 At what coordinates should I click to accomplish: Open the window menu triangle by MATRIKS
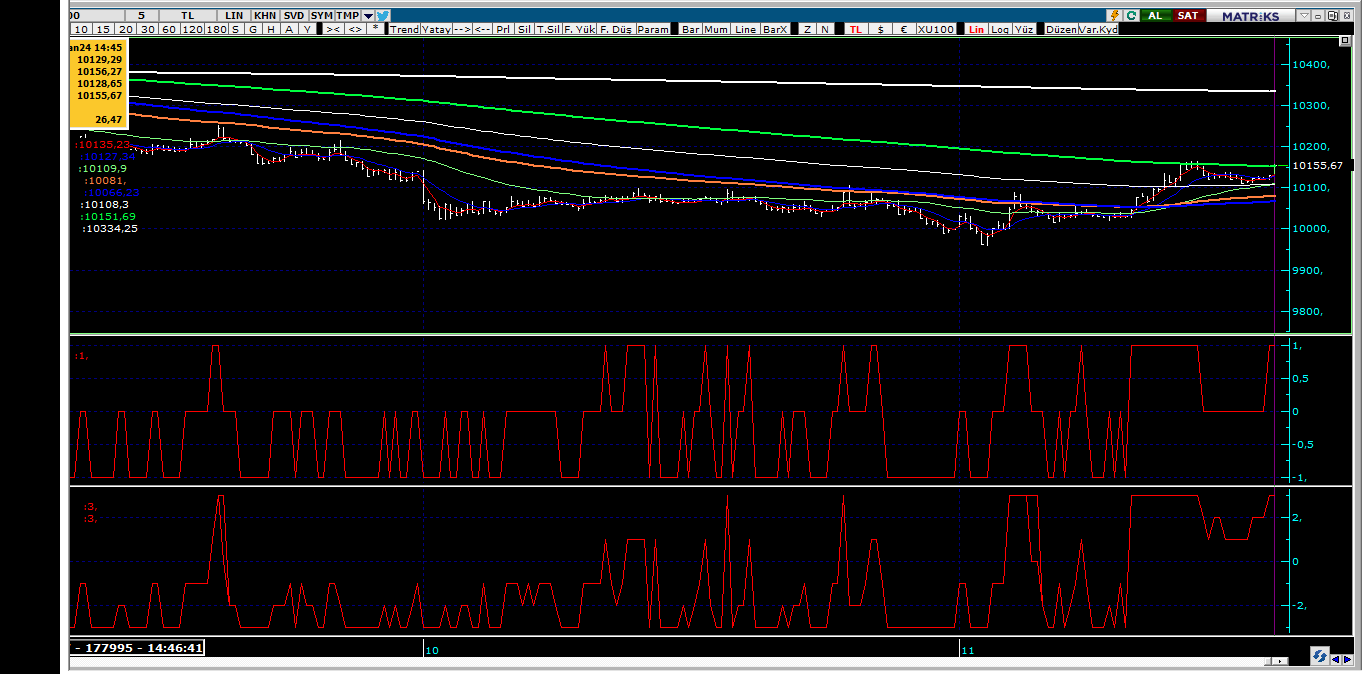[1304, 15]
